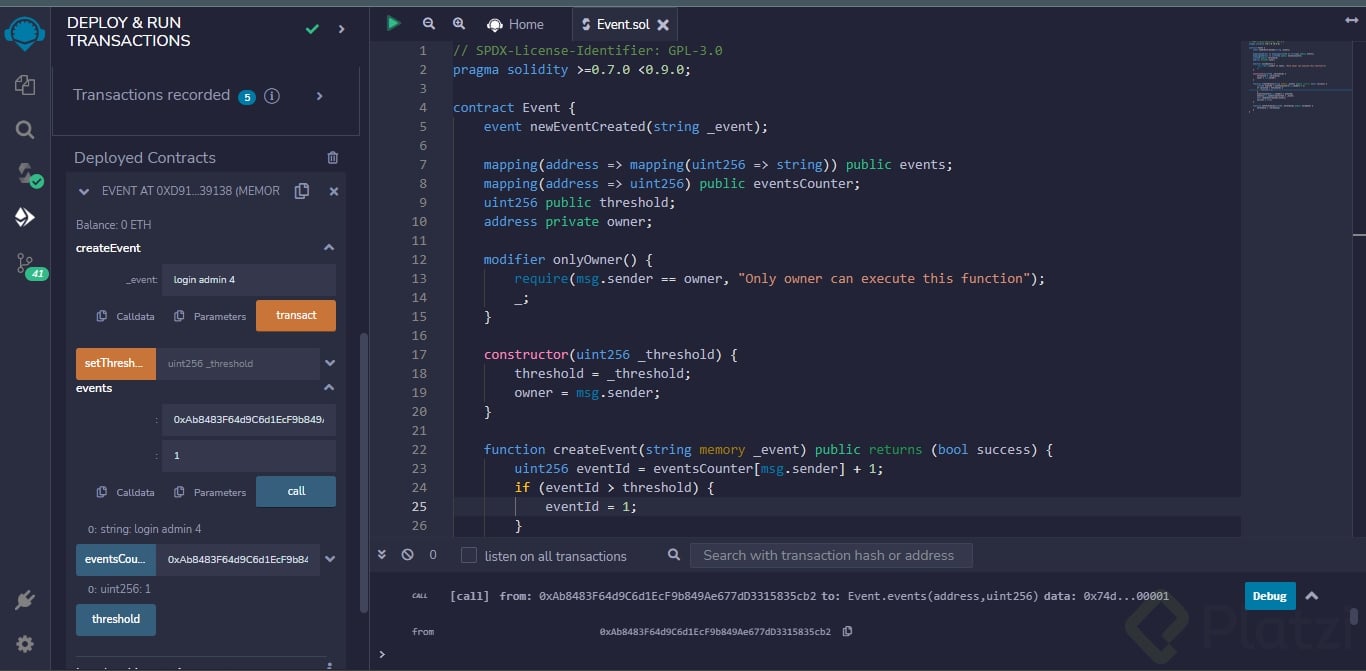The width and height of the screenshot is (1366, 671).
Task: Clear deployed contracts with the trash icon
Action: point(333,158)
